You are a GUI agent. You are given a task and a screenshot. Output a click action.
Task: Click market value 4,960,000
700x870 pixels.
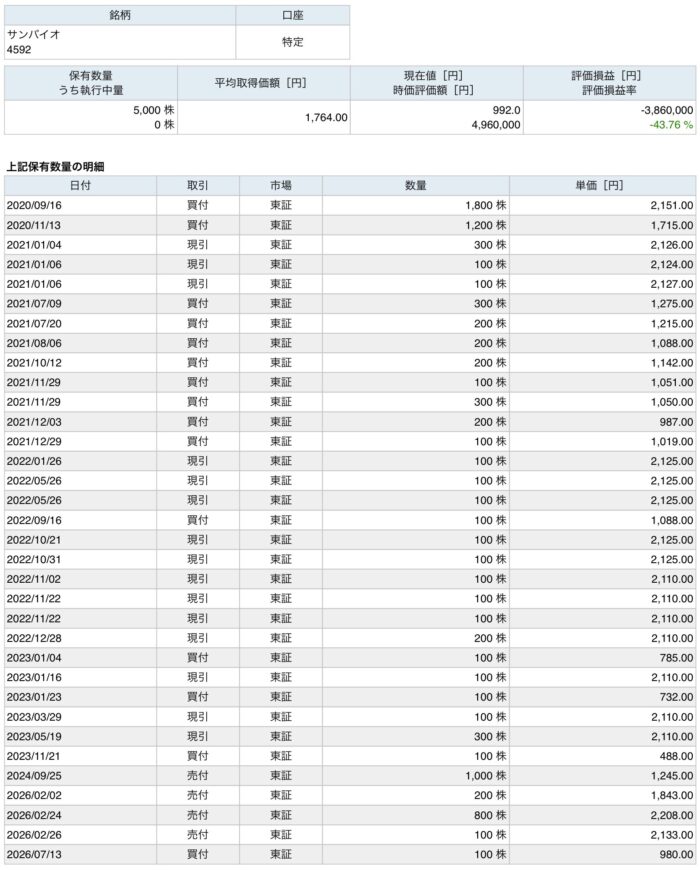[x=496, y=125]
